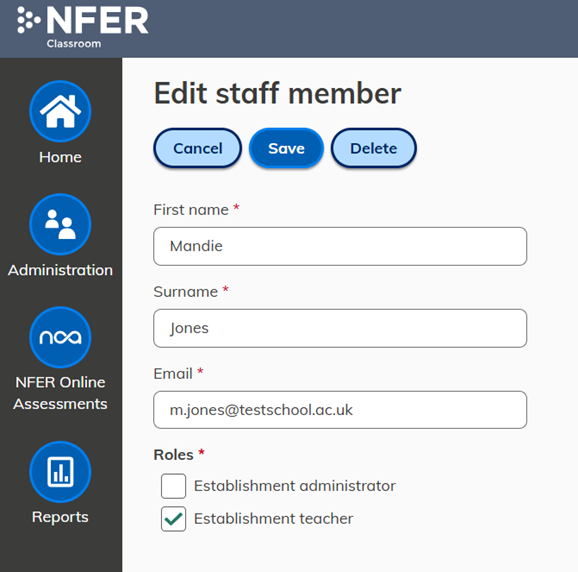Open the Home icon in sidebar

pos(60,111)
